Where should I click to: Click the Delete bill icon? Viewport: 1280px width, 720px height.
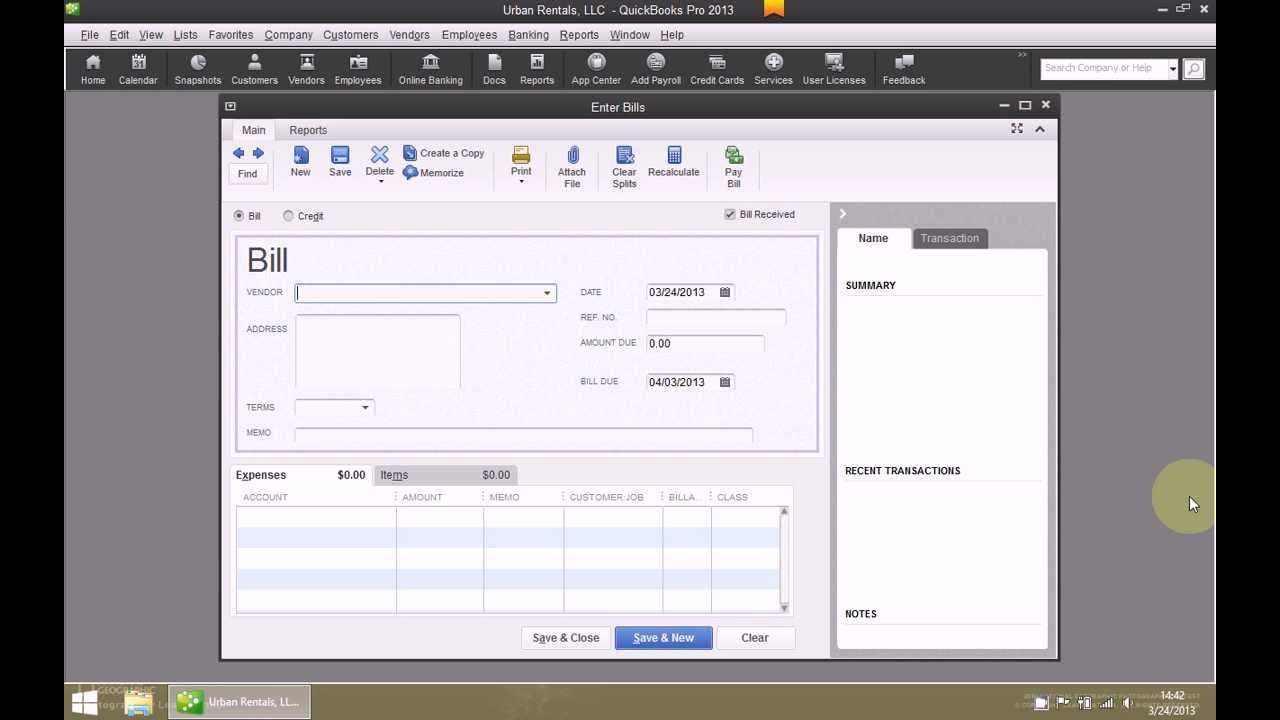point(379,160)
